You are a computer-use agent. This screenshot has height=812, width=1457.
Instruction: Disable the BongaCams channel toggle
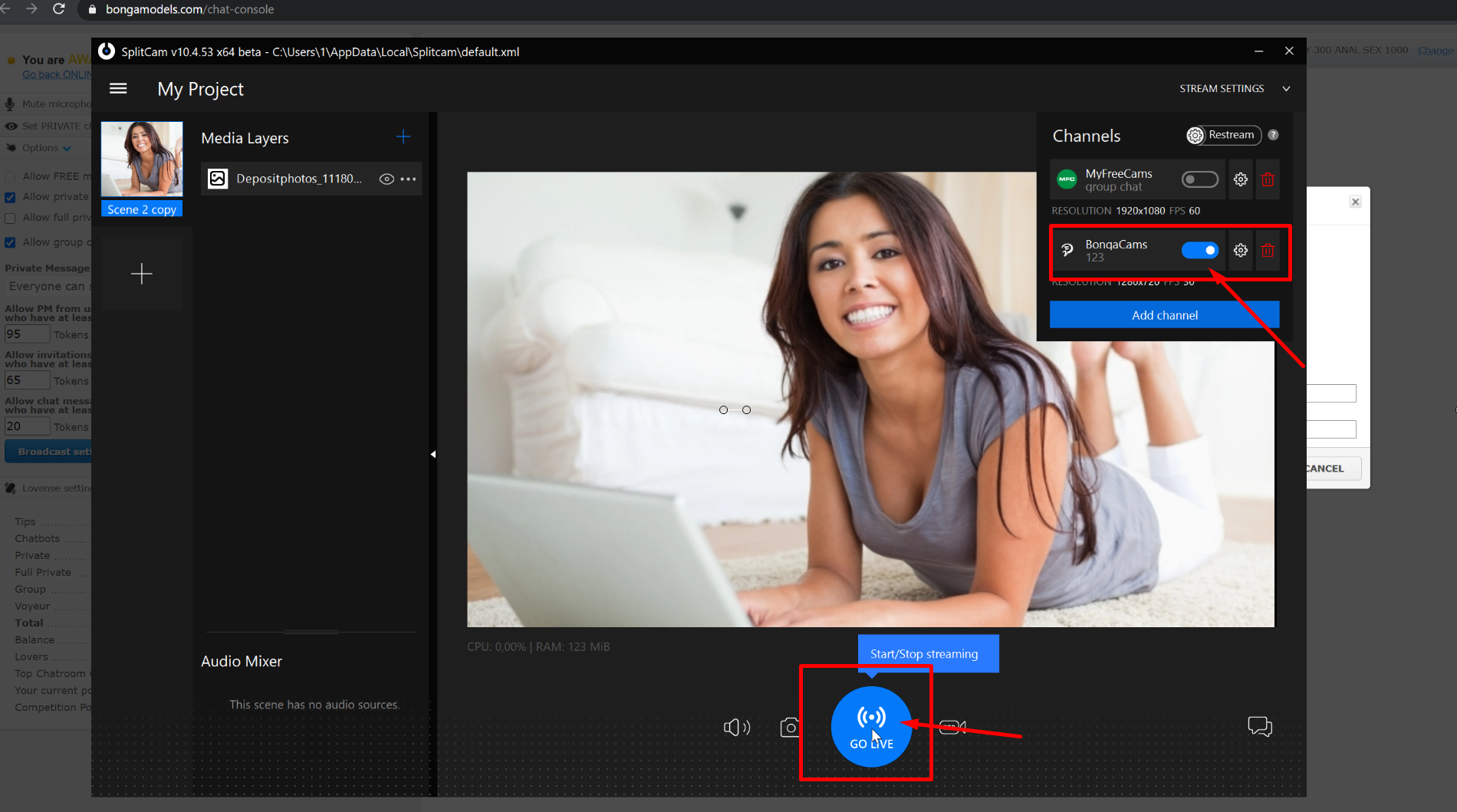[1199, 251]
